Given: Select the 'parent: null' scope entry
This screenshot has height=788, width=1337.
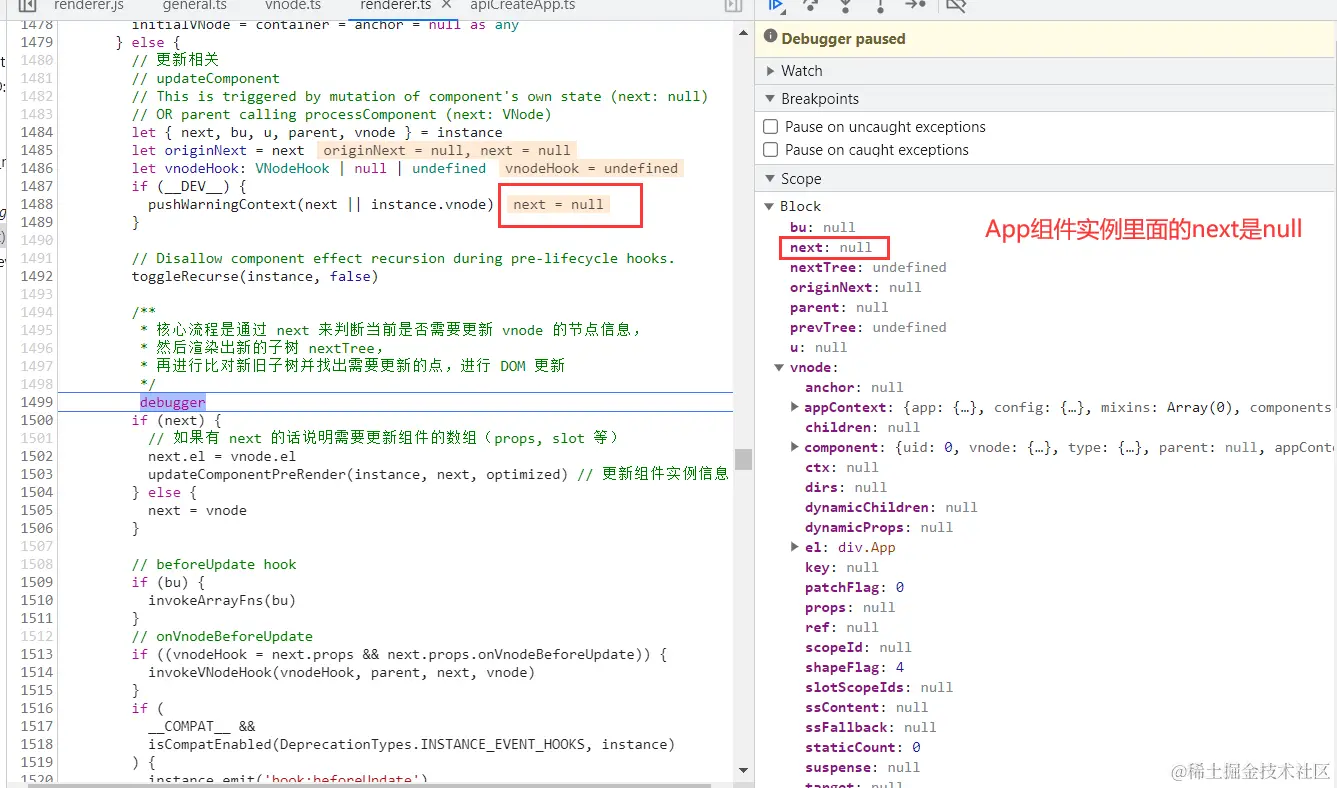Looking at the screenshot, I should click(x=839, y=307).
